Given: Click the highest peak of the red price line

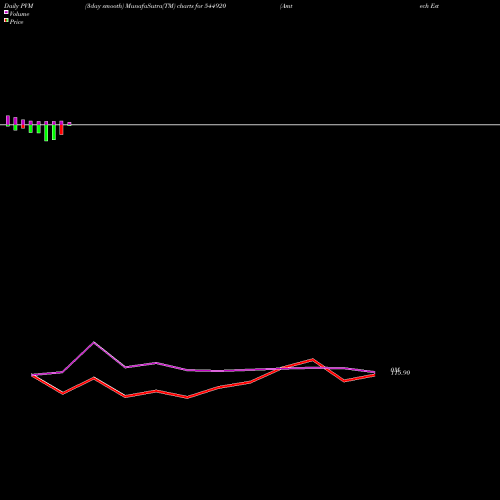Looking at the screenshot, I should tap(312, 359).
